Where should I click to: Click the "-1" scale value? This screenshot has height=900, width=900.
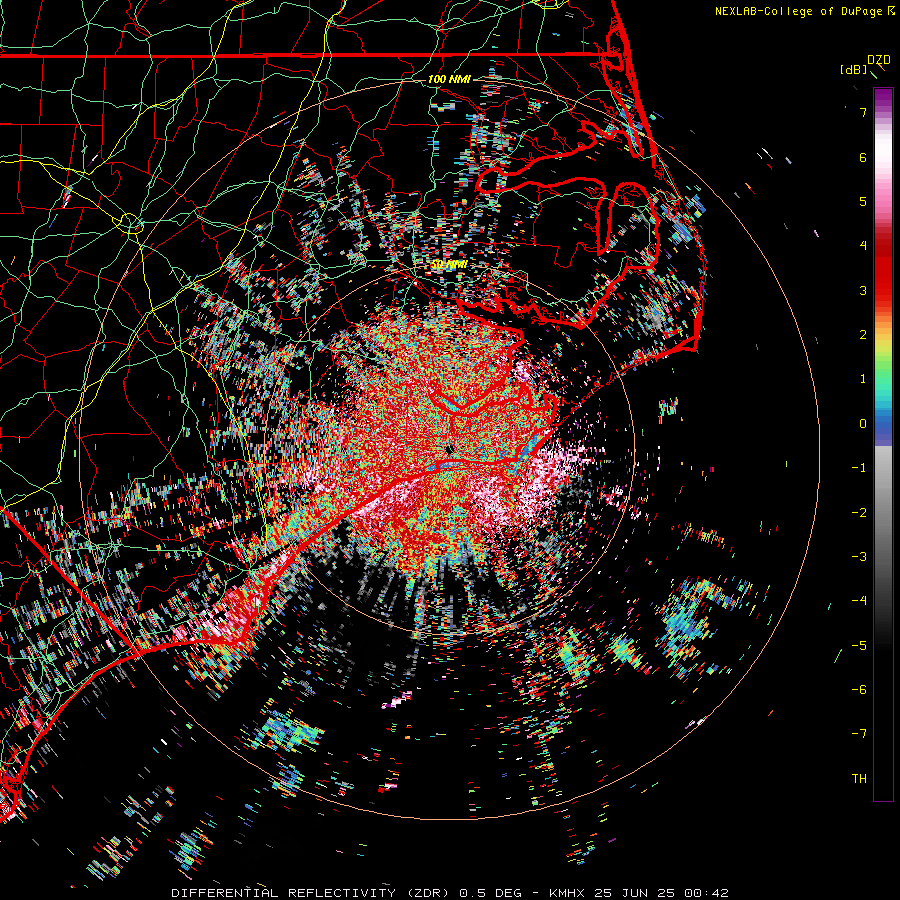click(859, 468)
